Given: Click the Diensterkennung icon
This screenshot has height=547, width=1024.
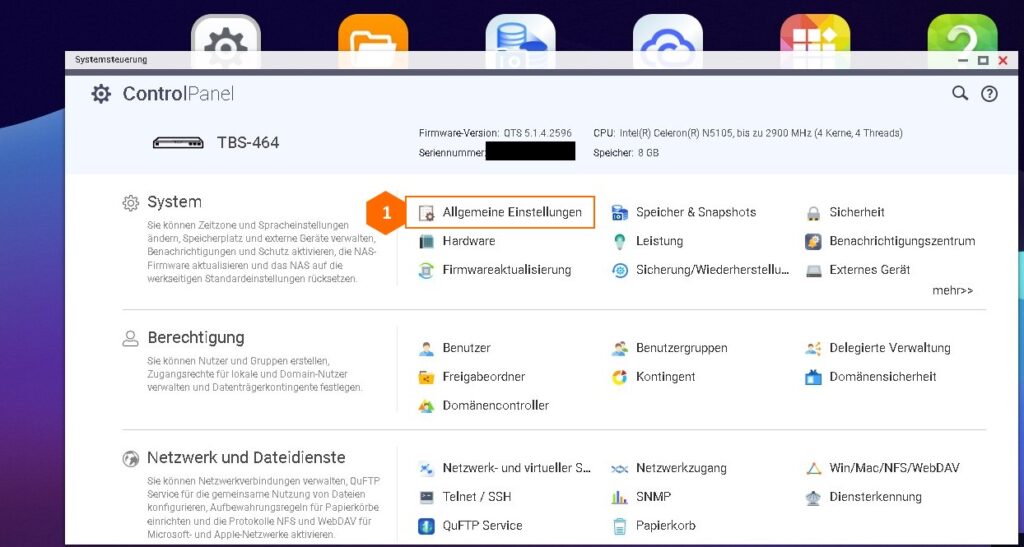Looking at the screenshot, I should click(813, 497).
